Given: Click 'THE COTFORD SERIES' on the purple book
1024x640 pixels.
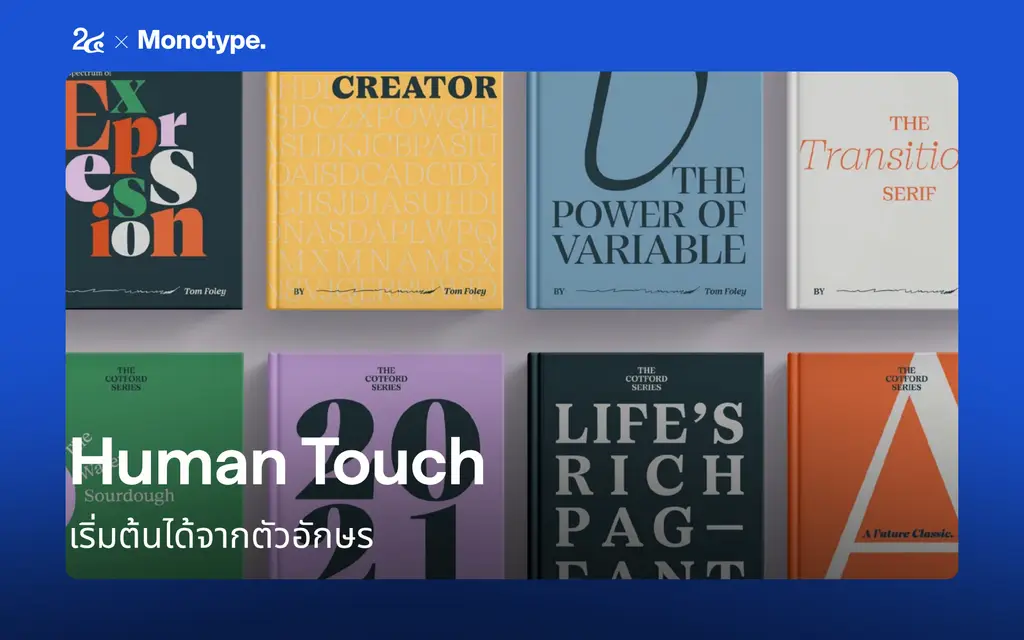Looking at the screenshot, I should click(386, 379).
